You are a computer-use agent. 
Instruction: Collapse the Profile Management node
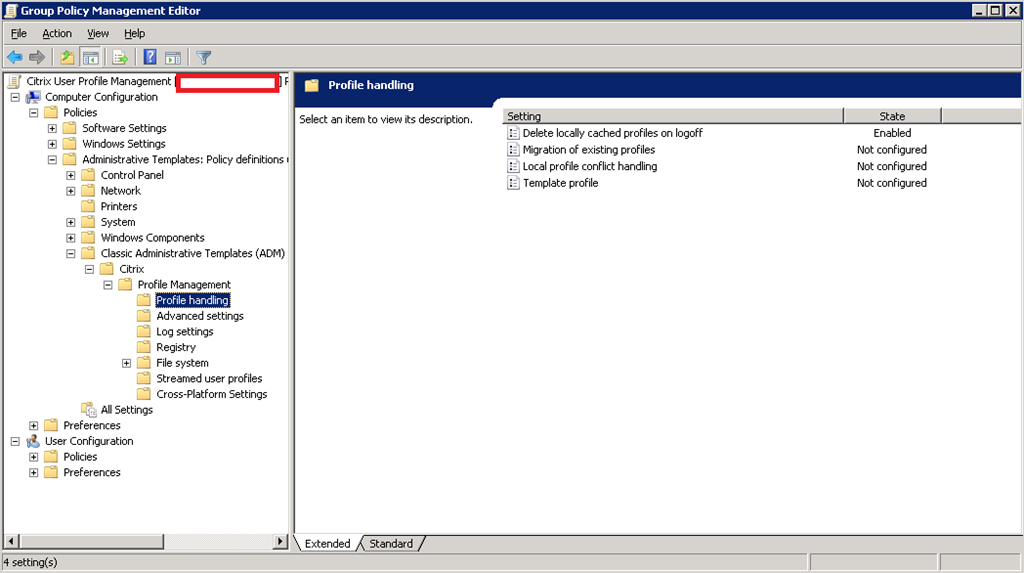click(x=108, y=285)
